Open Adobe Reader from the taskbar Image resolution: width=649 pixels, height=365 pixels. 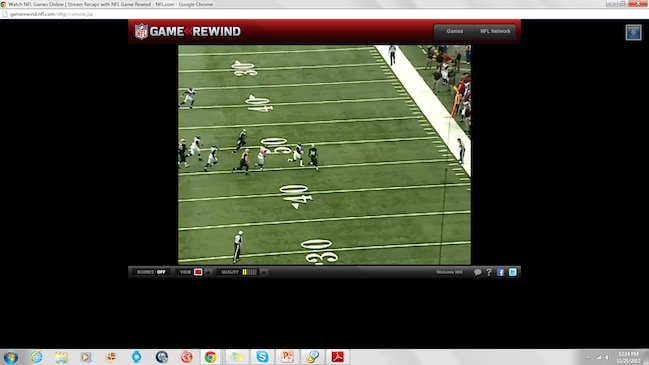coord(337,356)
